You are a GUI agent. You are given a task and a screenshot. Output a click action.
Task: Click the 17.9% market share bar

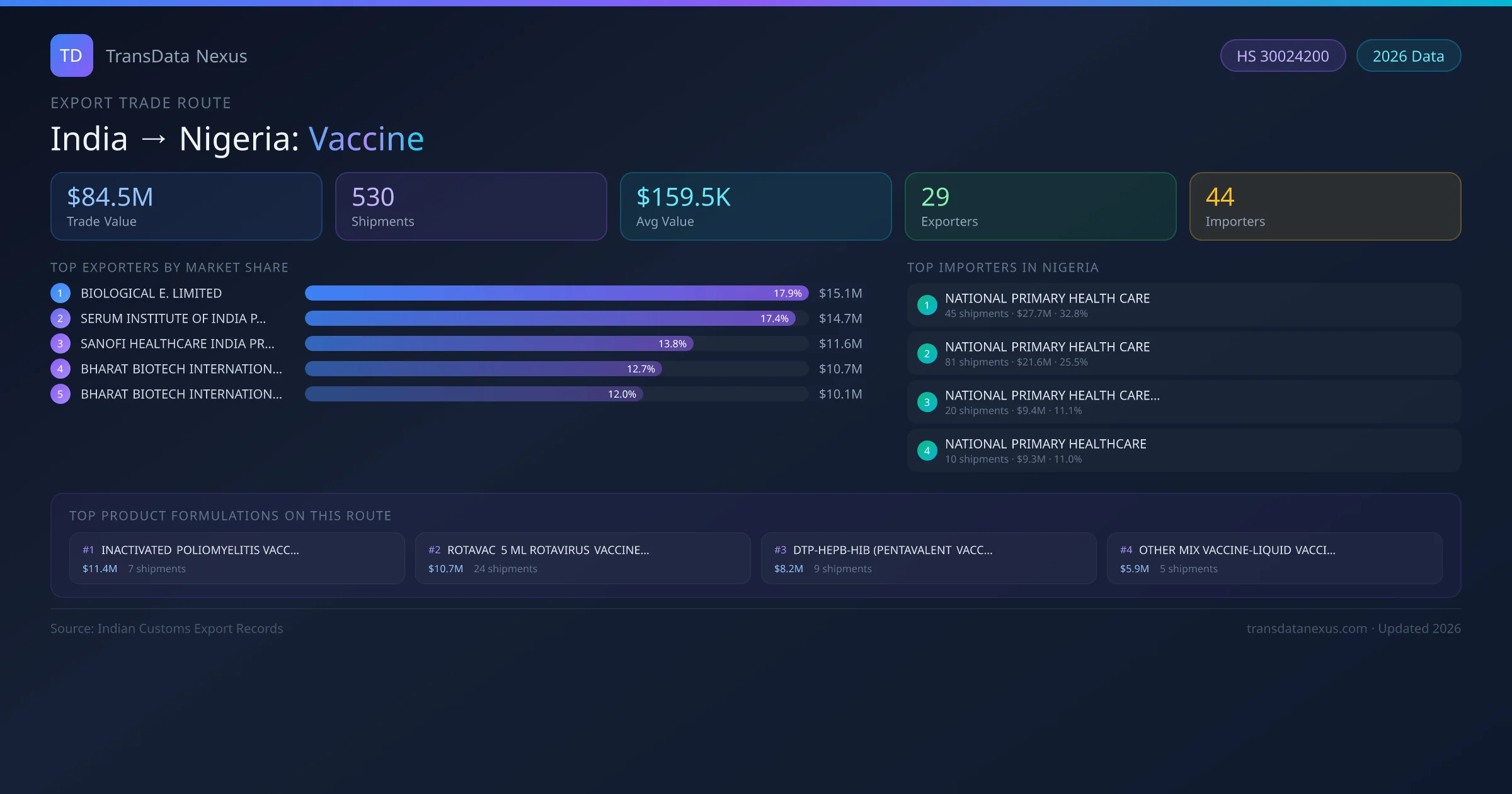pos(556,293)
